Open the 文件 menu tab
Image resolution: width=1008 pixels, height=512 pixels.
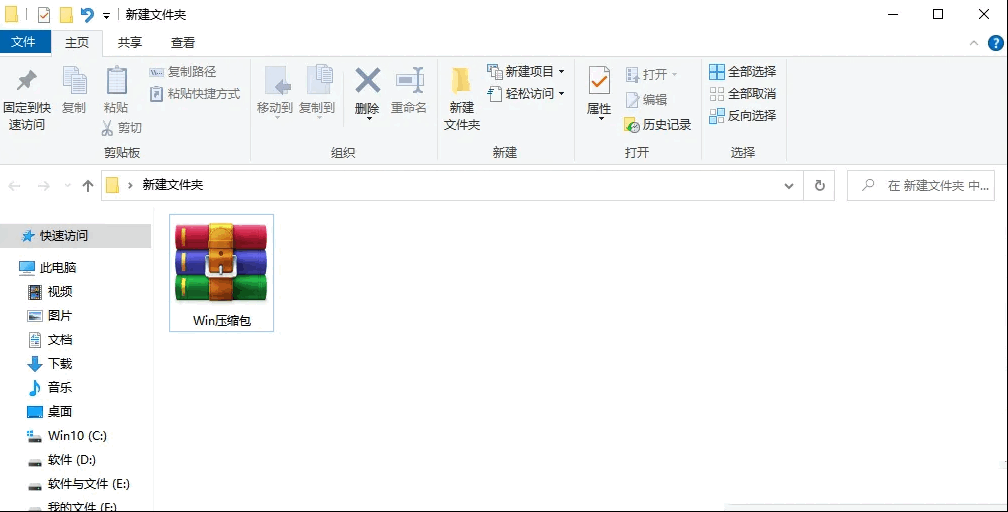coord(23,42)
